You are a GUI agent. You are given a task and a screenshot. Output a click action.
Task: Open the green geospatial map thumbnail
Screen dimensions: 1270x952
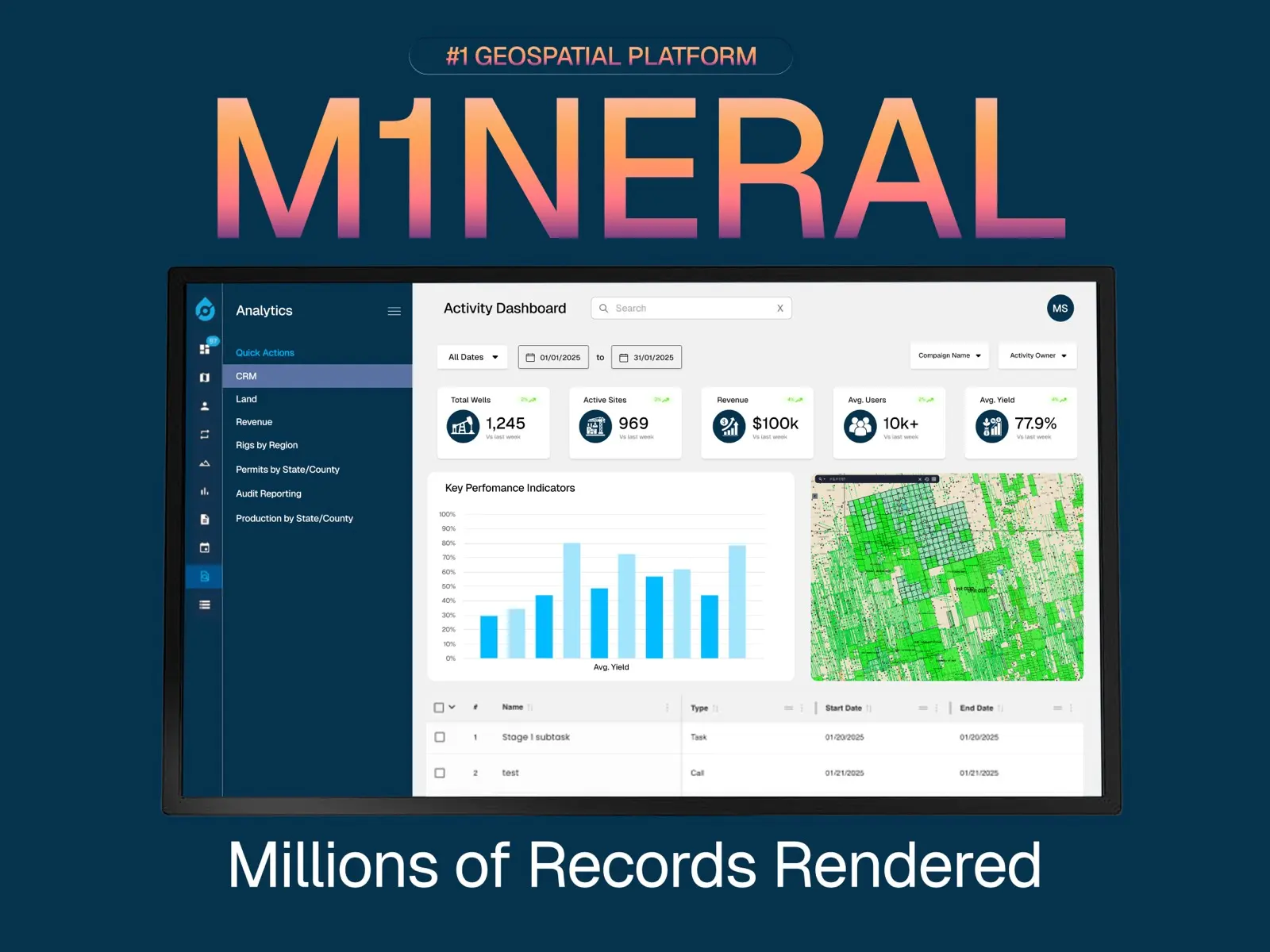947,577
